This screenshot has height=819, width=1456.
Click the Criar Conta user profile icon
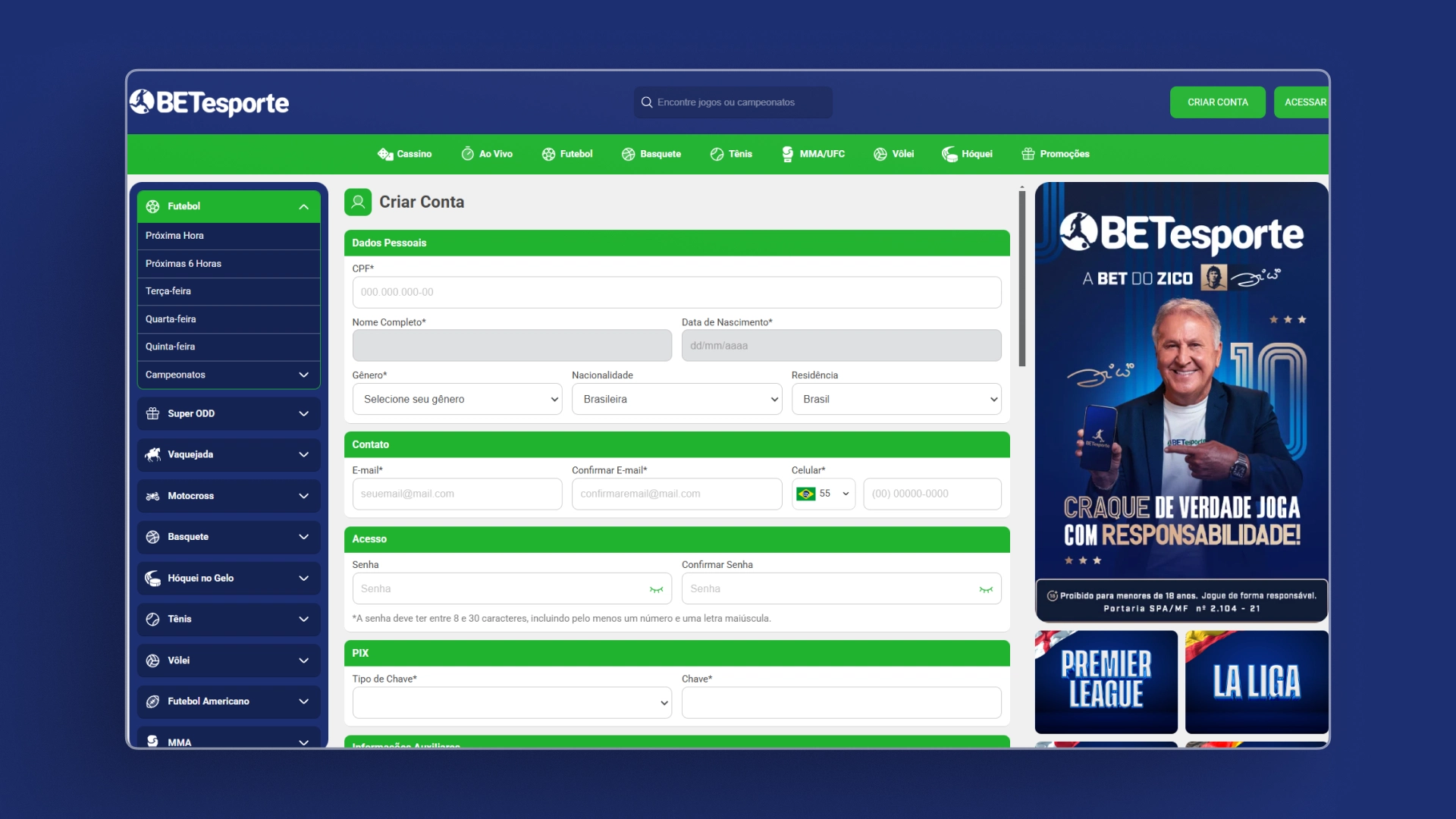pyautogui.click(x=358, y=202)
